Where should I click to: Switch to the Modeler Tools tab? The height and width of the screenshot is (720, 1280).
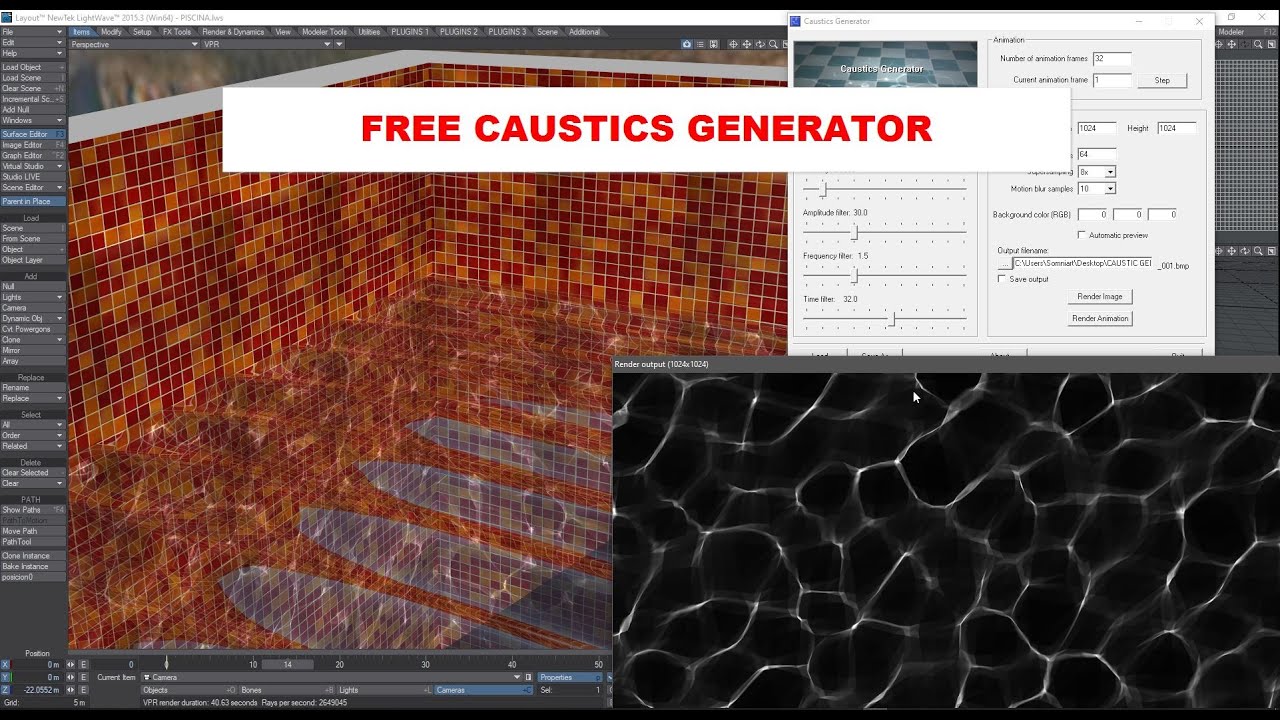(324, 32)
